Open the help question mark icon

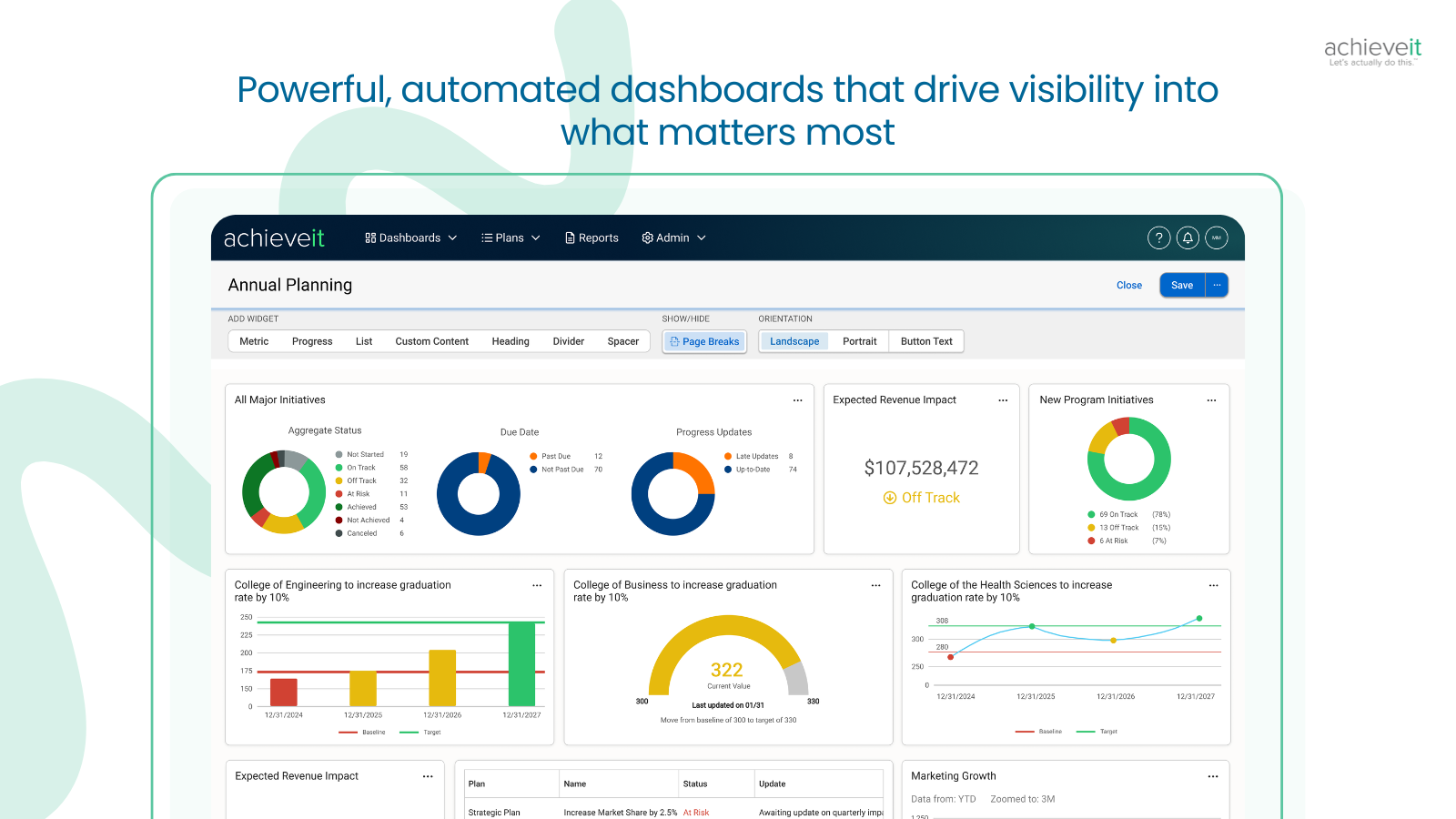(x=1158, y=238)
